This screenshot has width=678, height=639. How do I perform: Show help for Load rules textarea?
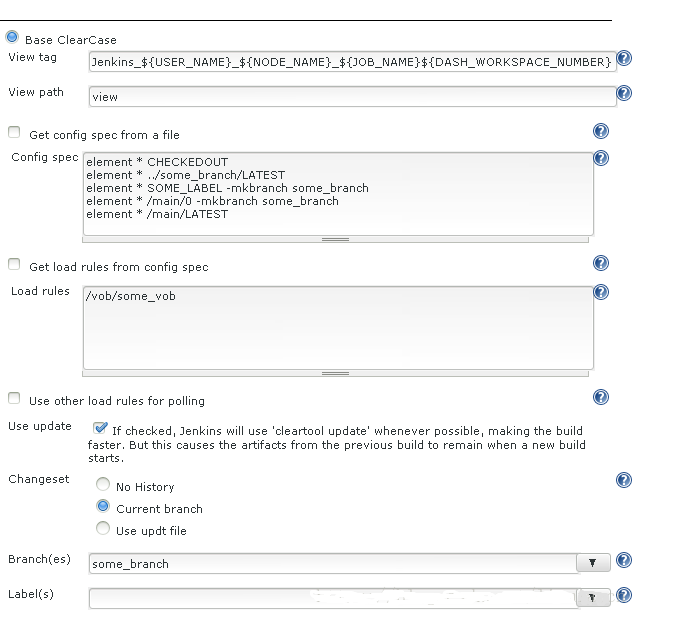pyautogui.click(x=601, y=292)
